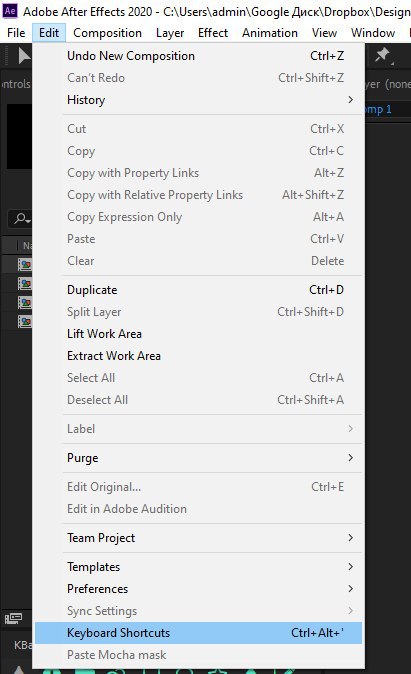This screenshot has height=674, width=411.
Task: Select the third footage item icon
Action: (25, 303)
